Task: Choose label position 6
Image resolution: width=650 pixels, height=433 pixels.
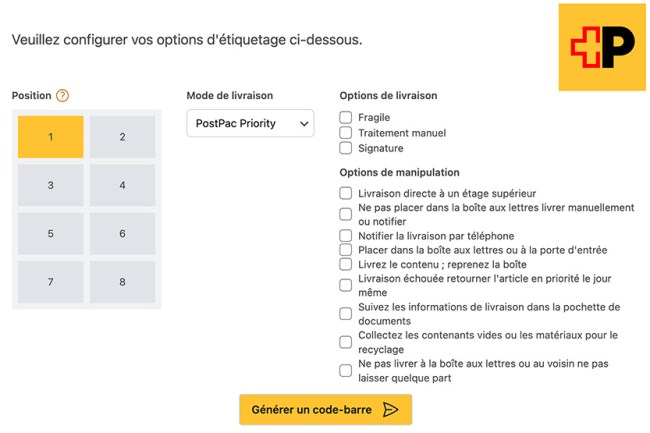Action: (x=122, y=234)
